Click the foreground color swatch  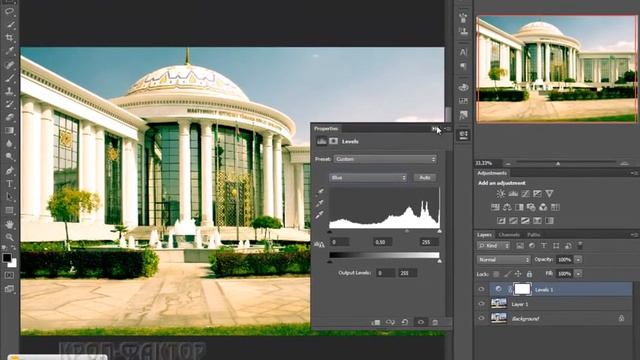click(x=7, y=258)
